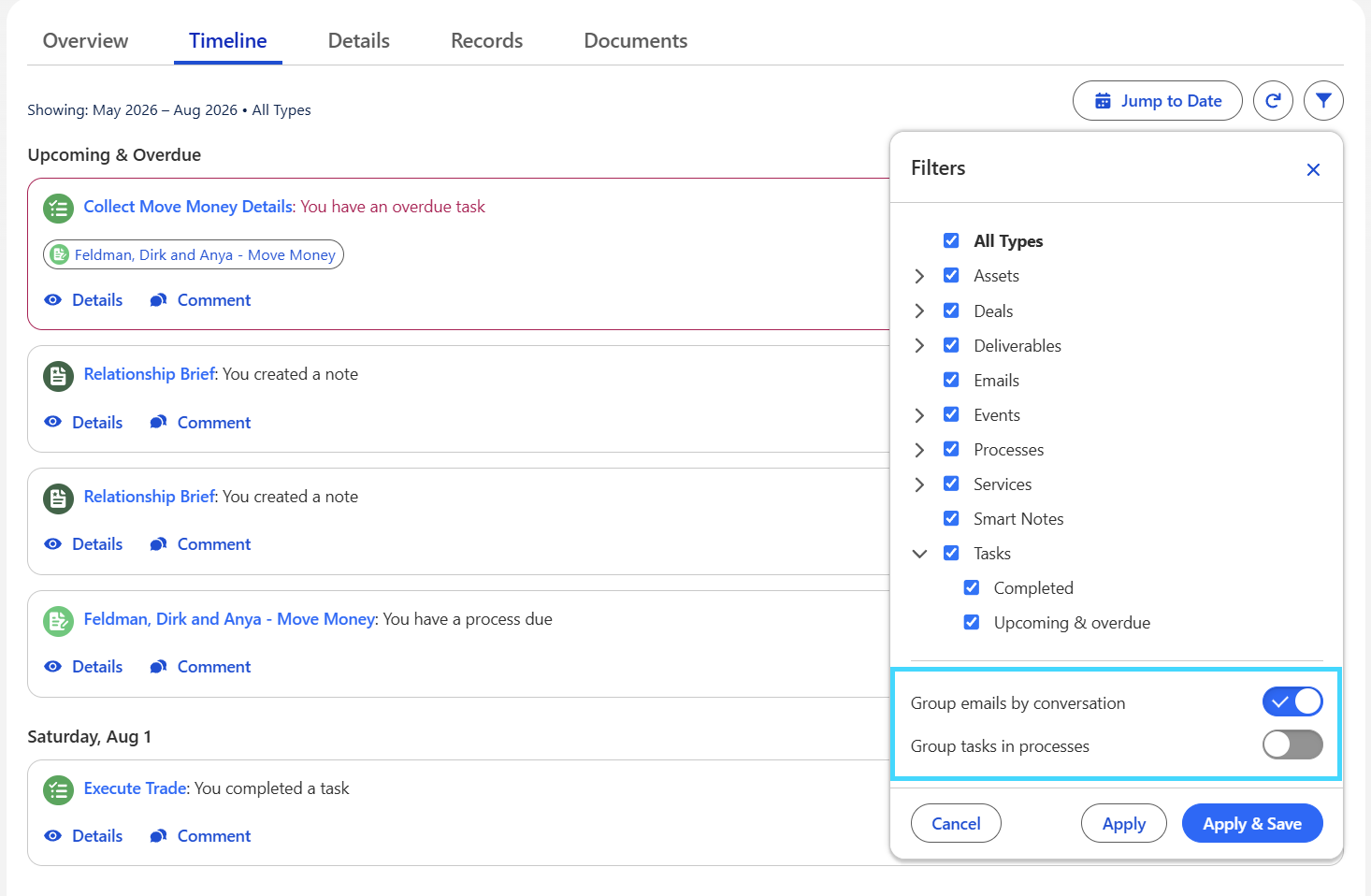Click the eye icon in the Feldman process due card
The width and height of the screenshot is (1371, 896).
[x=53, y=667]
